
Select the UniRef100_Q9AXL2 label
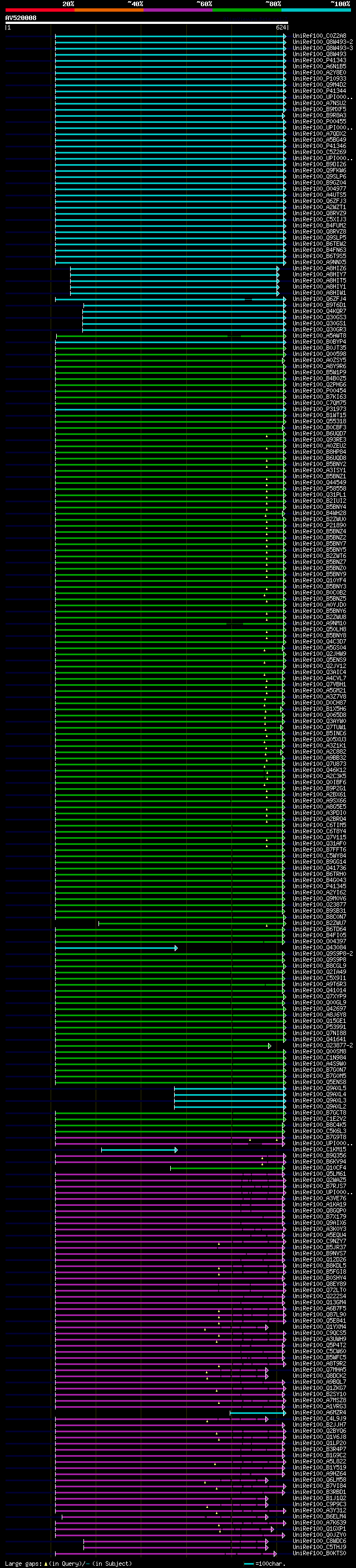point(319,1106)
